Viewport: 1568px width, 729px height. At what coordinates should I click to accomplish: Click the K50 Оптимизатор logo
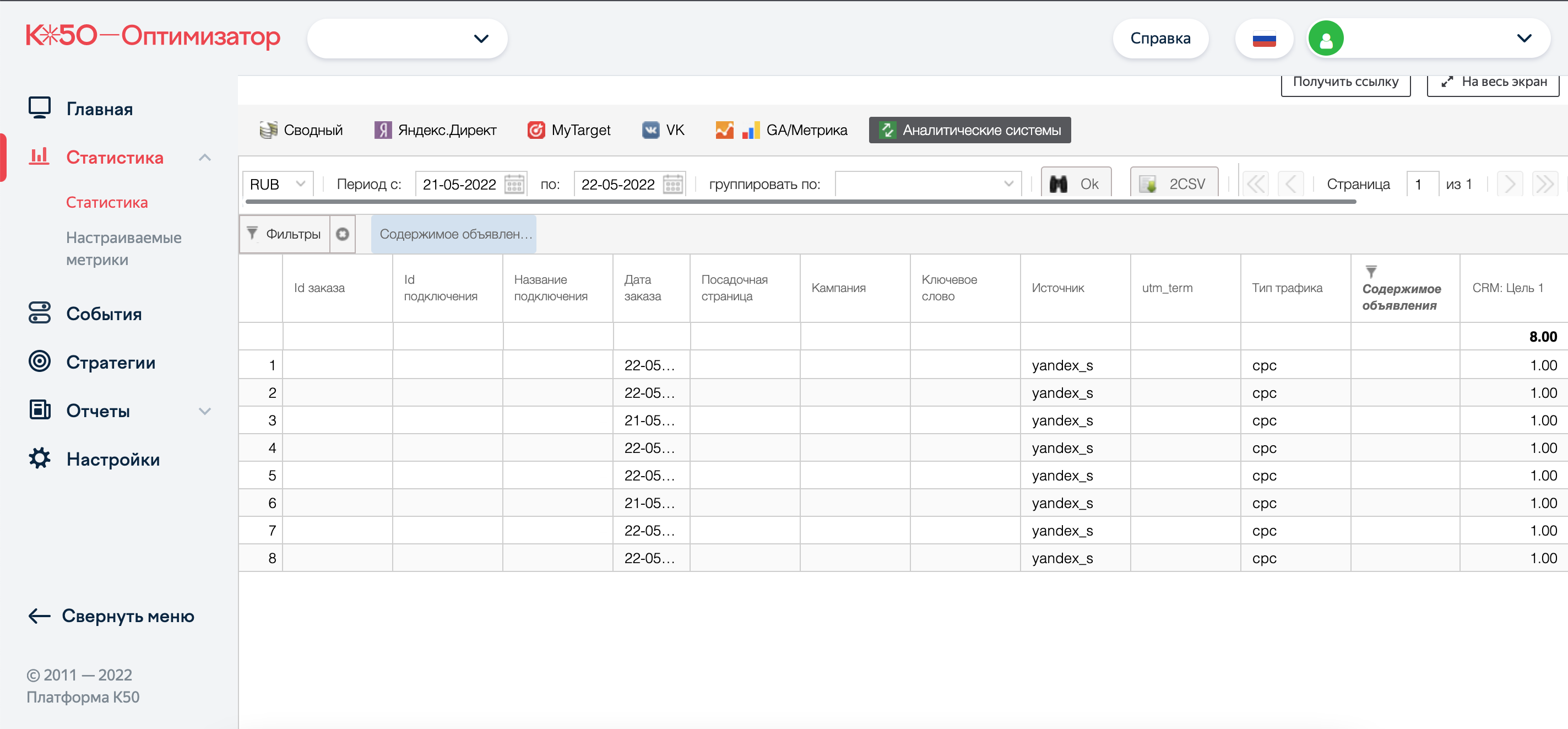click(153, 36)
